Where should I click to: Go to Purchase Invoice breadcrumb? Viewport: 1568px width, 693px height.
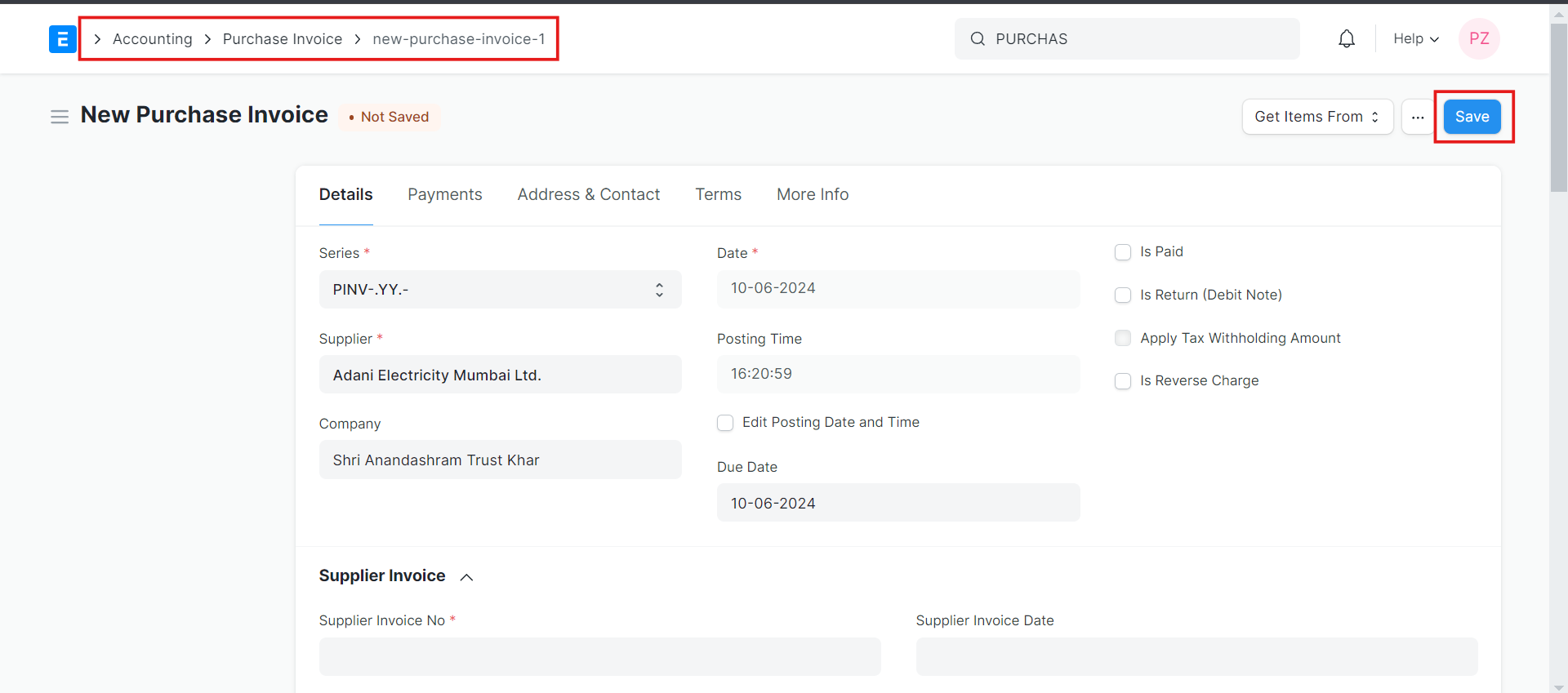[283, 39]
